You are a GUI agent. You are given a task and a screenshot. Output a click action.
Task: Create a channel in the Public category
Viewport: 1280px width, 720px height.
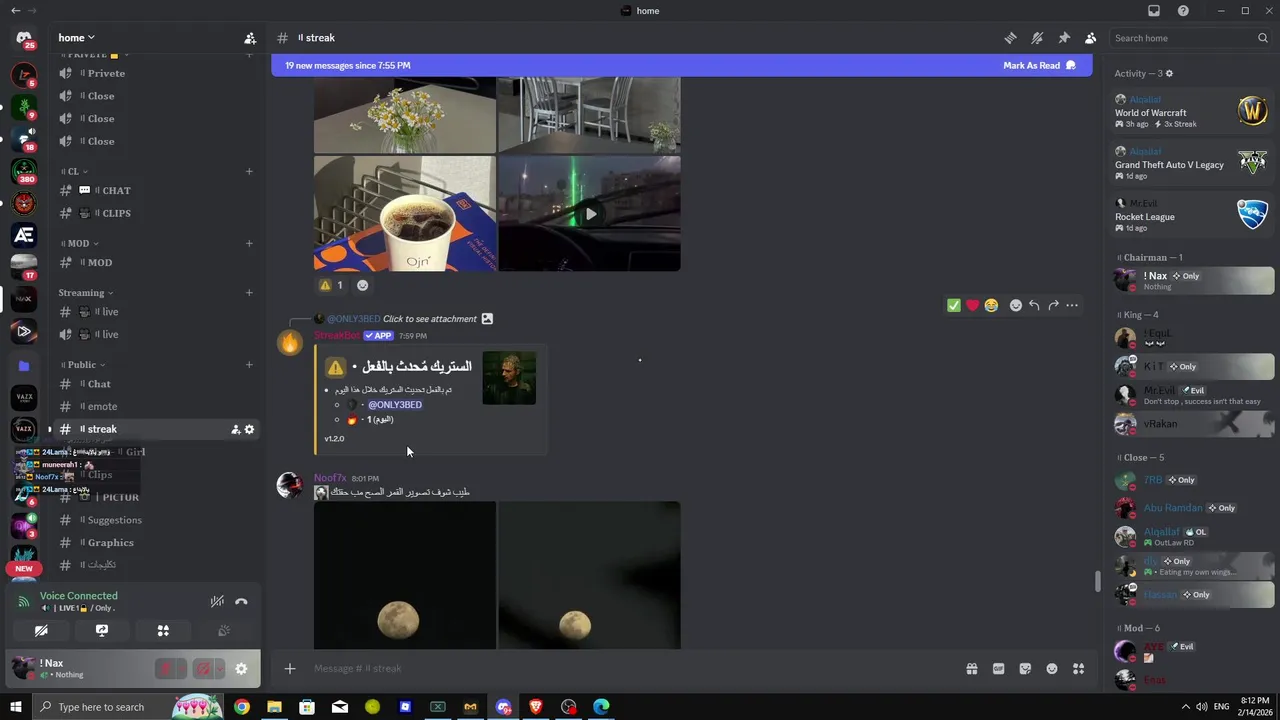[x=249, y=365]
